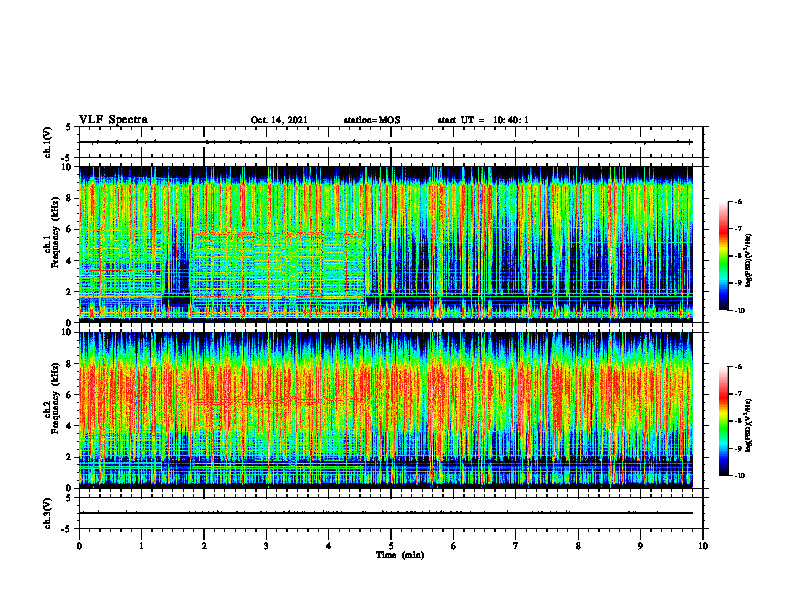Select the ch.2 "Frequency (kHz)" axis label

(x=54, y=397)
